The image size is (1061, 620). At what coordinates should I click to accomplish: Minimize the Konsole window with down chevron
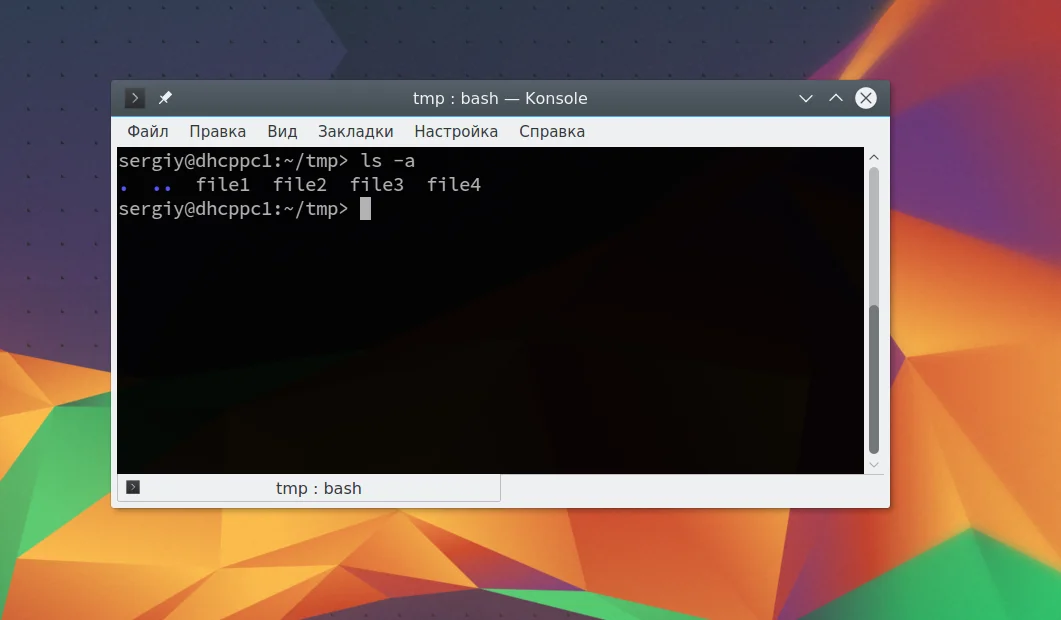pyautogui.click(x=806, y=98)
